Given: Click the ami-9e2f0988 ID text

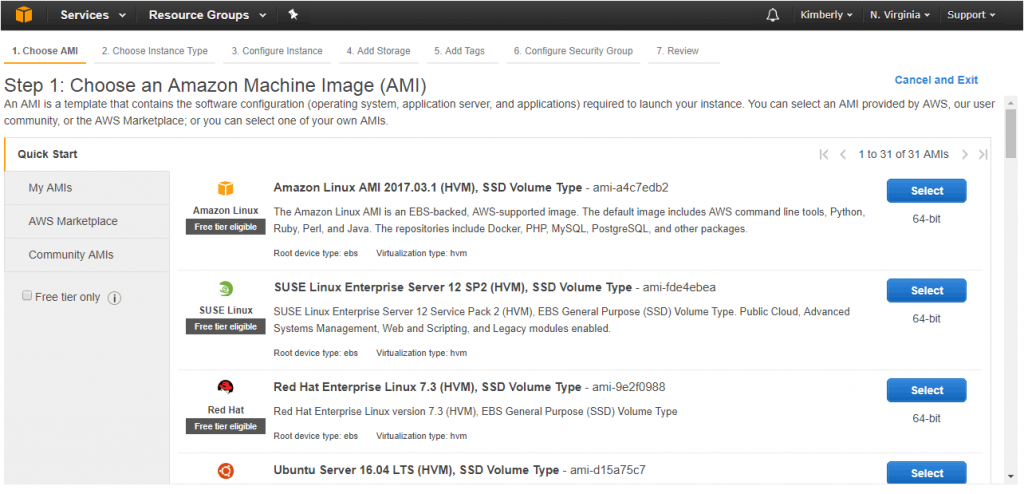Looking at the screenshot, I should [628, 387].
